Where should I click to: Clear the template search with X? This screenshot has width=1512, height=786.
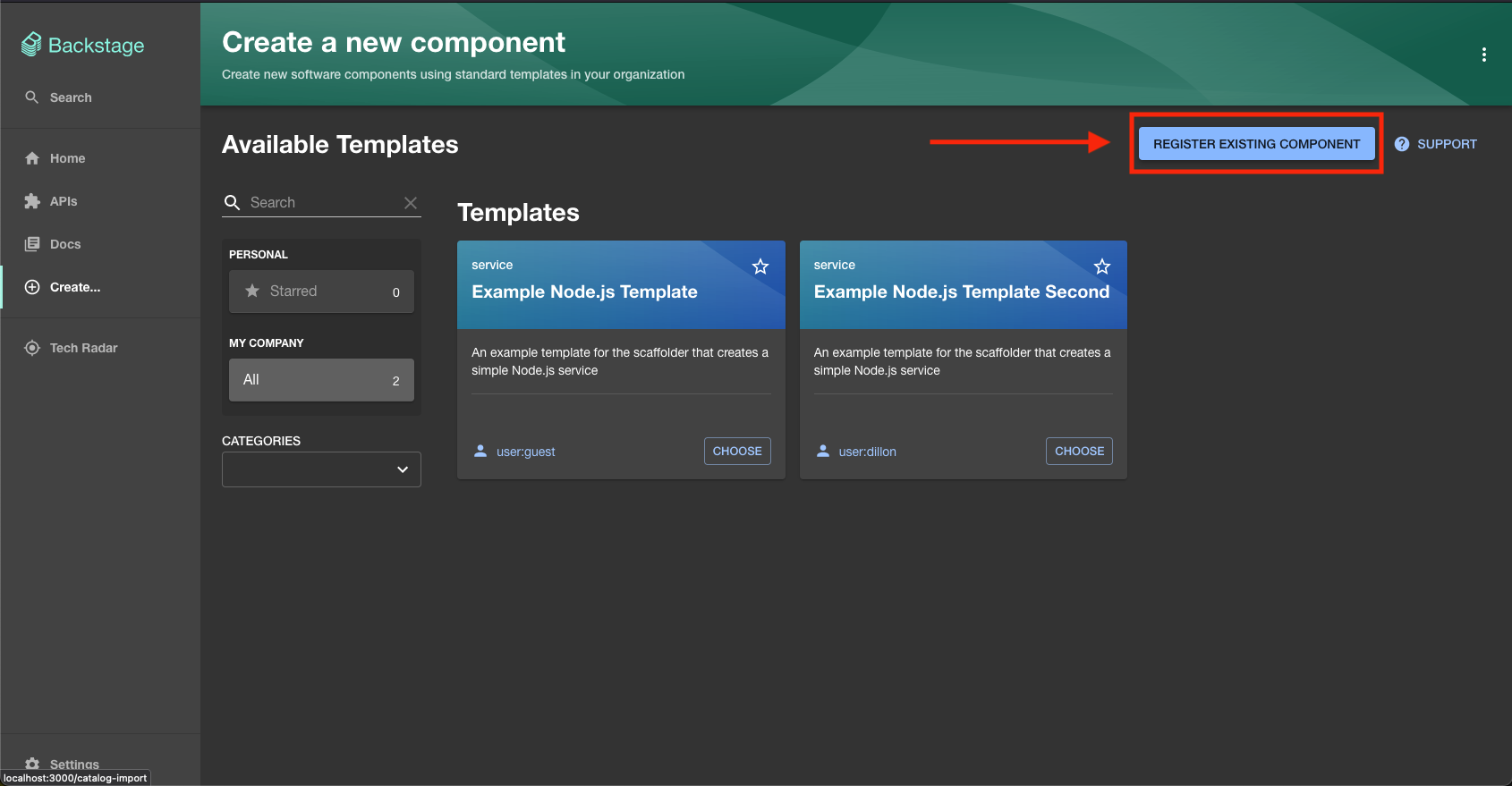click(x=411, y=203)
